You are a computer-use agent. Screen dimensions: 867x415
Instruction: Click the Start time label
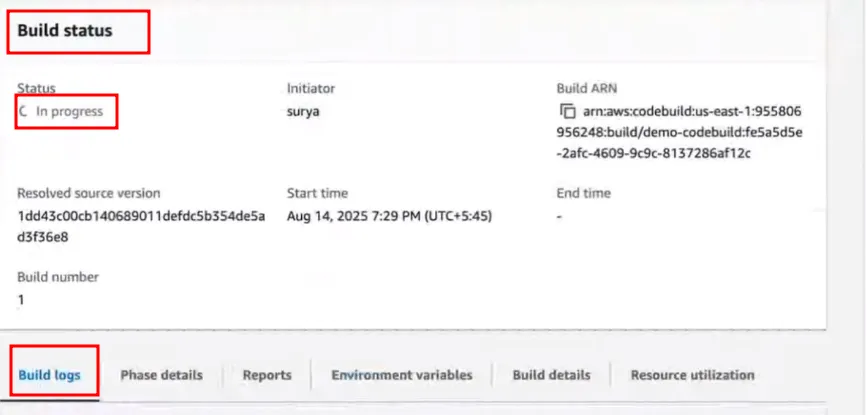pos(317,193)
